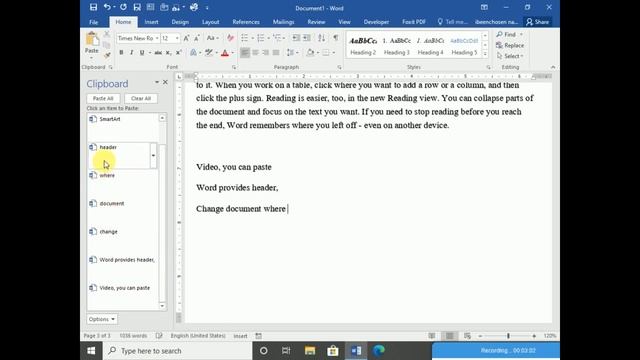
Task: Switch to the Layout tab
Action: (211, 22)
